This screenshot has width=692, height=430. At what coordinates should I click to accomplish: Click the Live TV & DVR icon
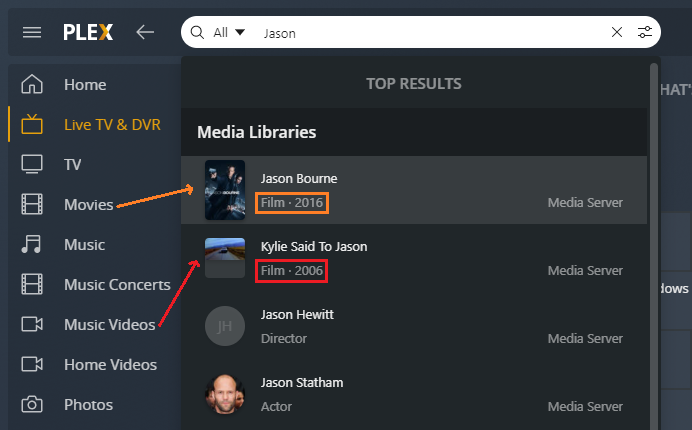coord(32,124)
